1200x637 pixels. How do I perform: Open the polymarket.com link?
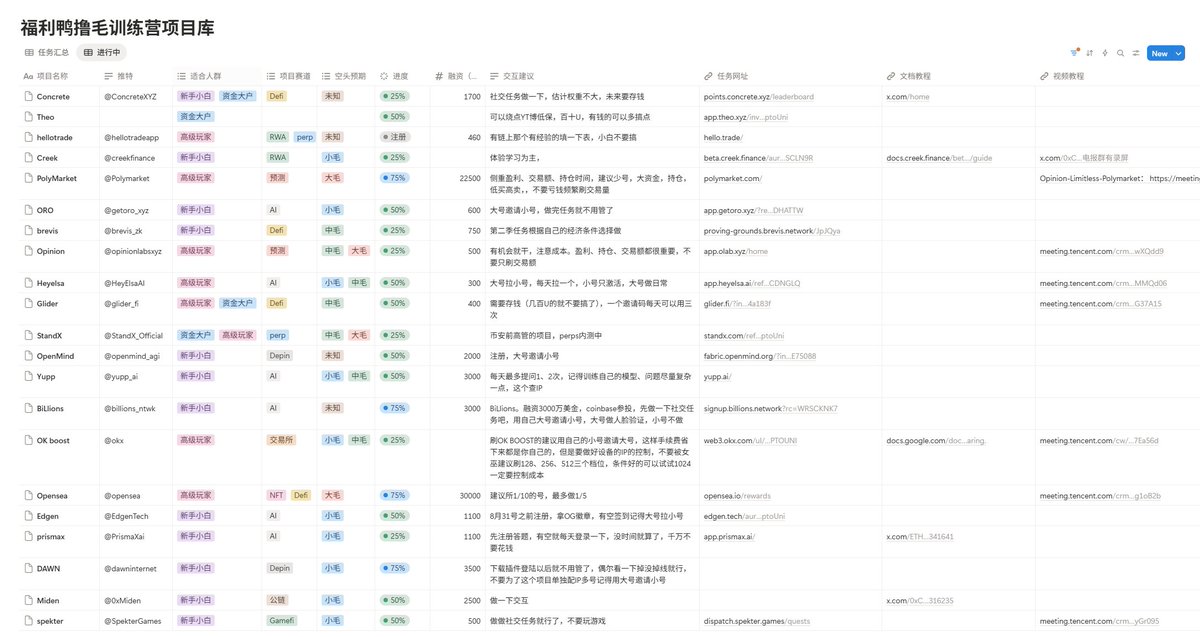point(733,178)
